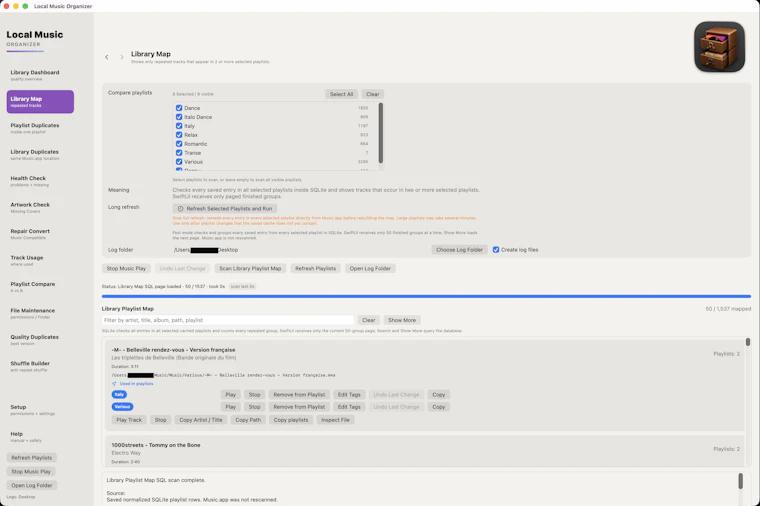Open Quality Duplicates section

coord(40,340)
